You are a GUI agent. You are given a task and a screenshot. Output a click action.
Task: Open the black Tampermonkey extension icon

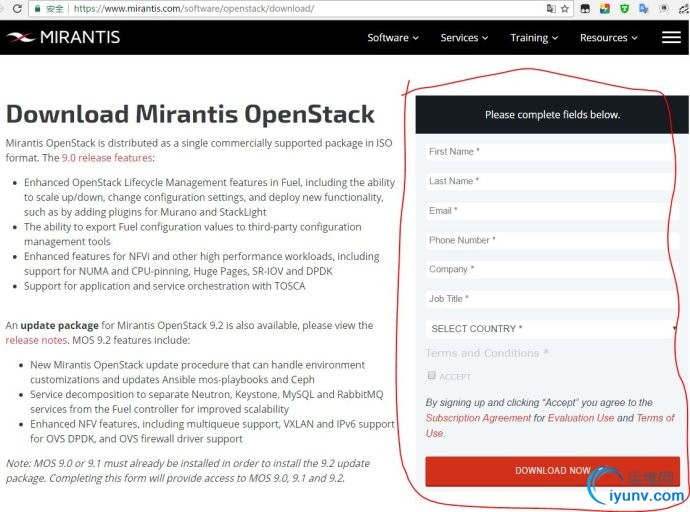coord(585,8)
